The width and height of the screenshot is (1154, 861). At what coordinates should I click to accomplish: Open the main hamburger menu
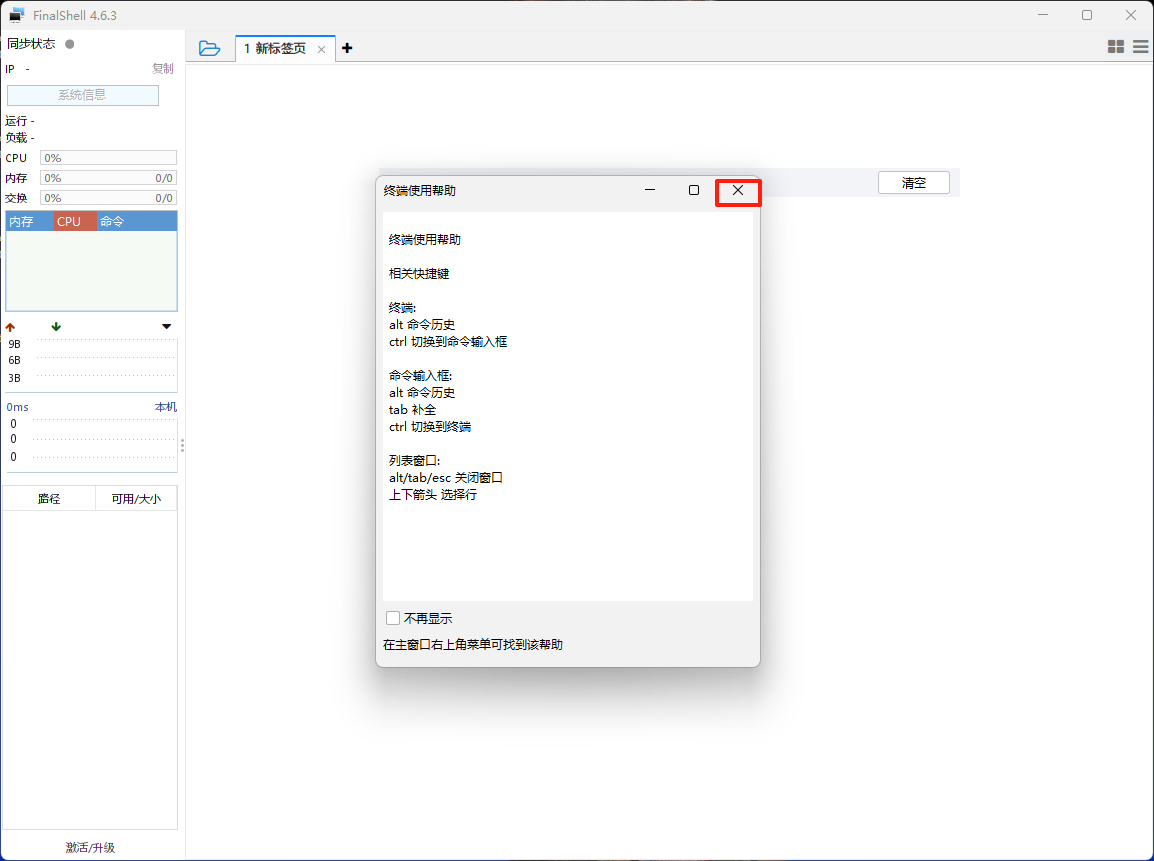click(x=1141, y=47)
